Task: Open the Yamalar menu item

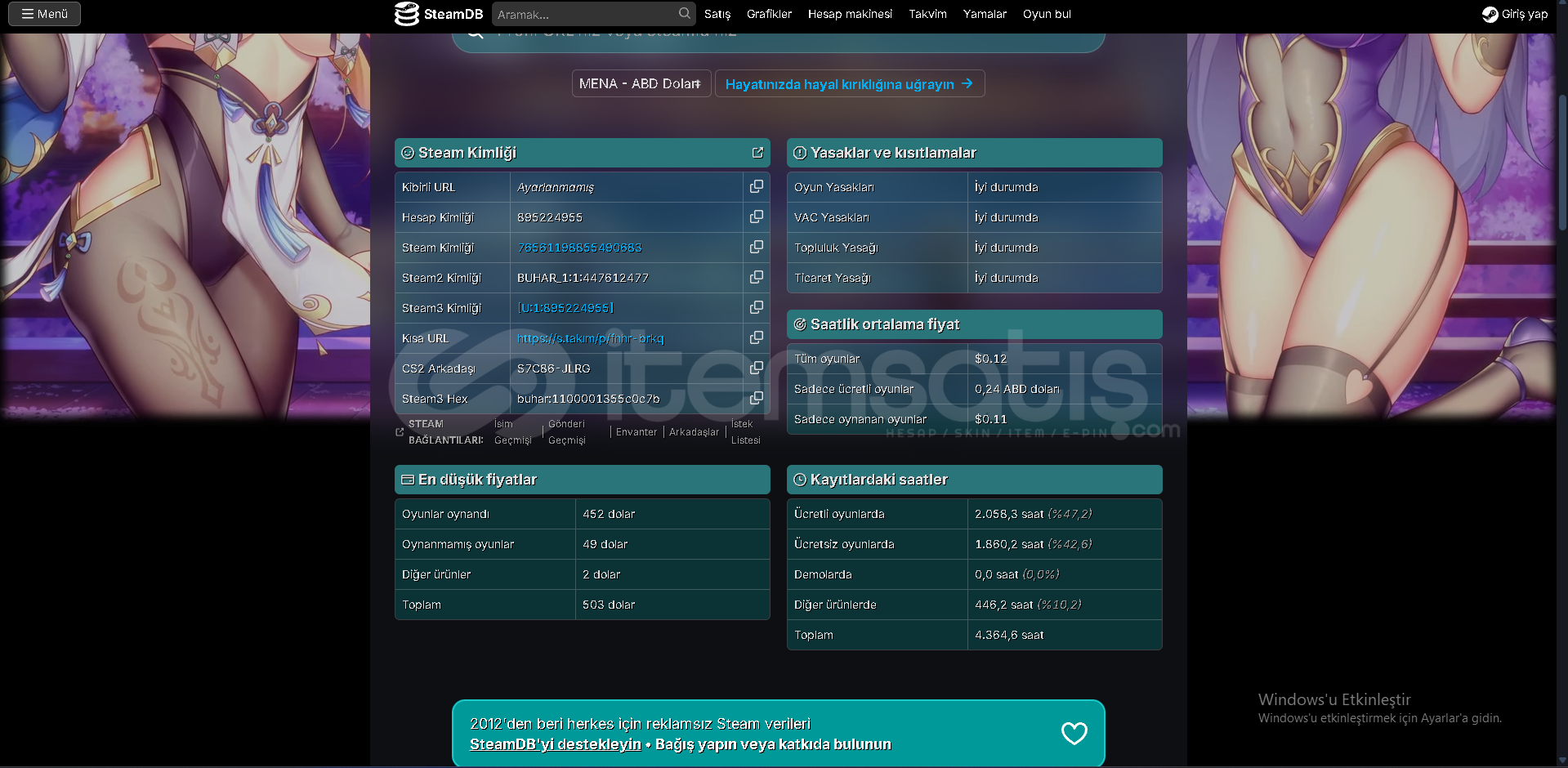Action: tap(985, 14)
